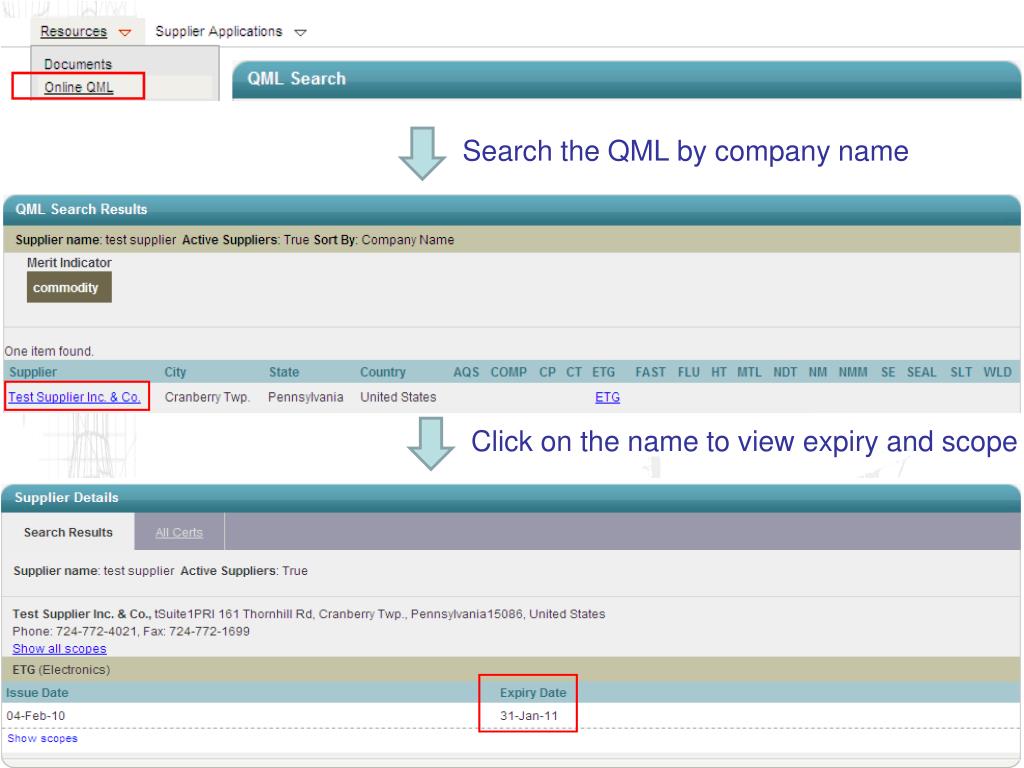Screen dimensions: 1024x768
Task: Click the Cranberry Twp. city cell
Action: pos(207,397)
